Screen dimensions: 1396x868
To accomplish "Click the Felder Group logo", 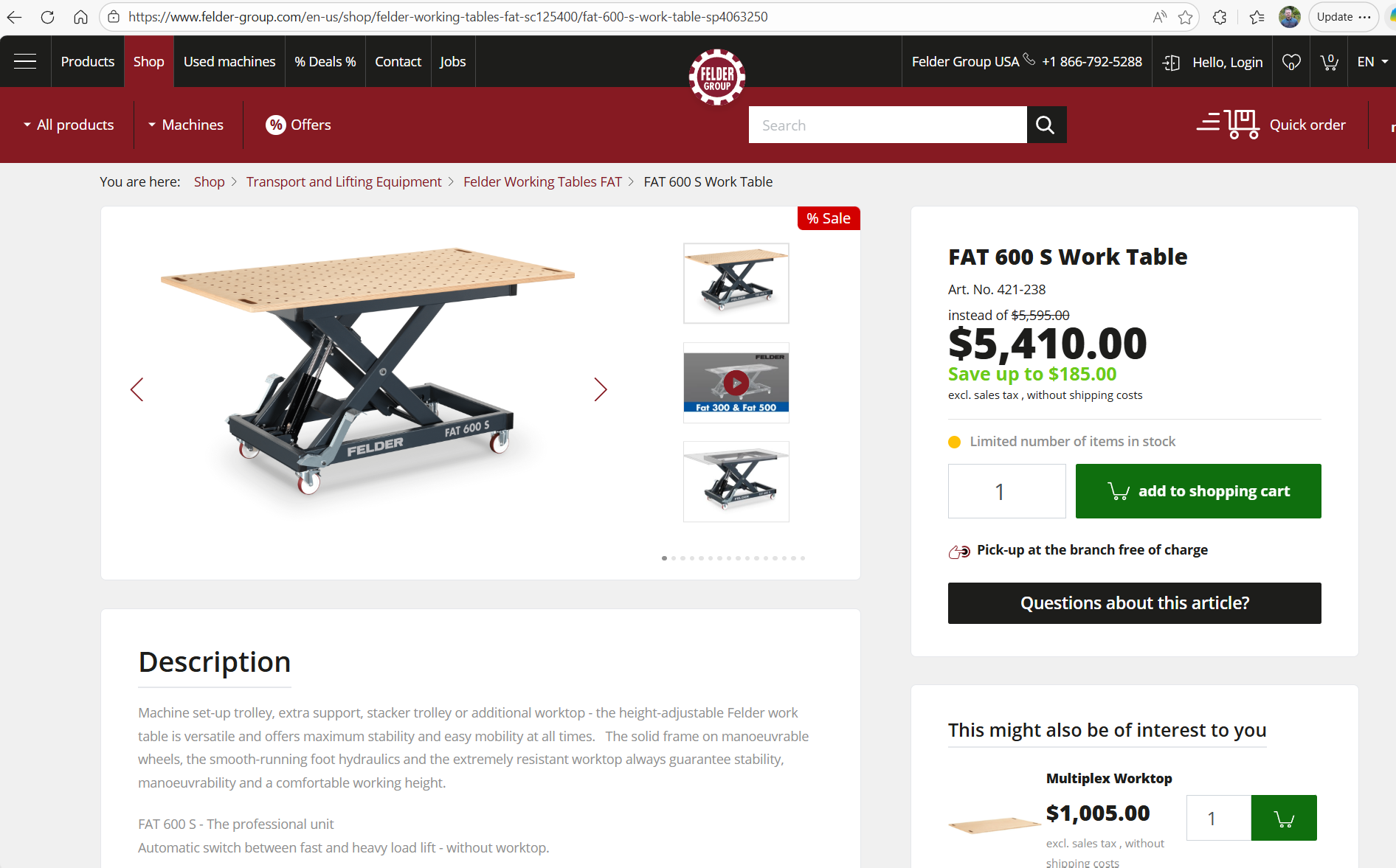I will pos(716,77).
